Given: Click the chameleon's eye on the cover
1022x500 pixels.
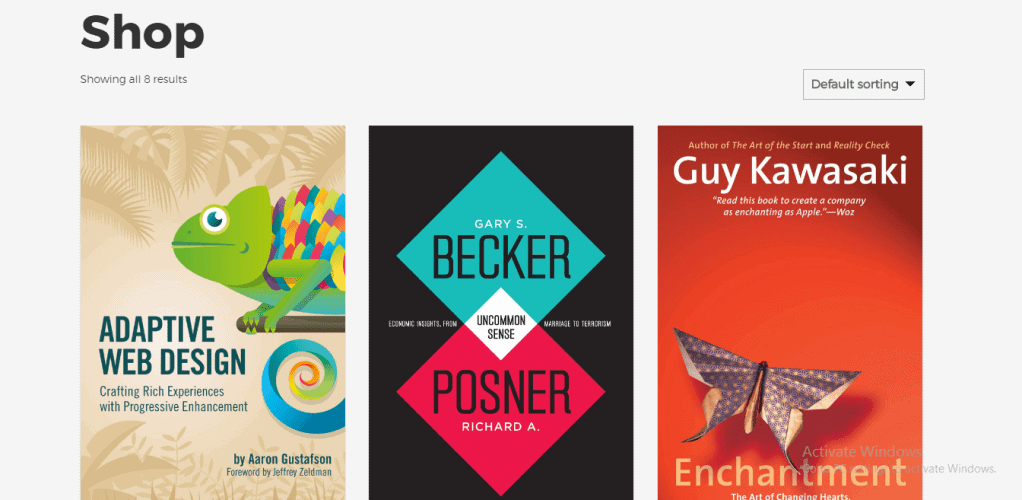Looking at the screenshot, I should pos(214,218).
